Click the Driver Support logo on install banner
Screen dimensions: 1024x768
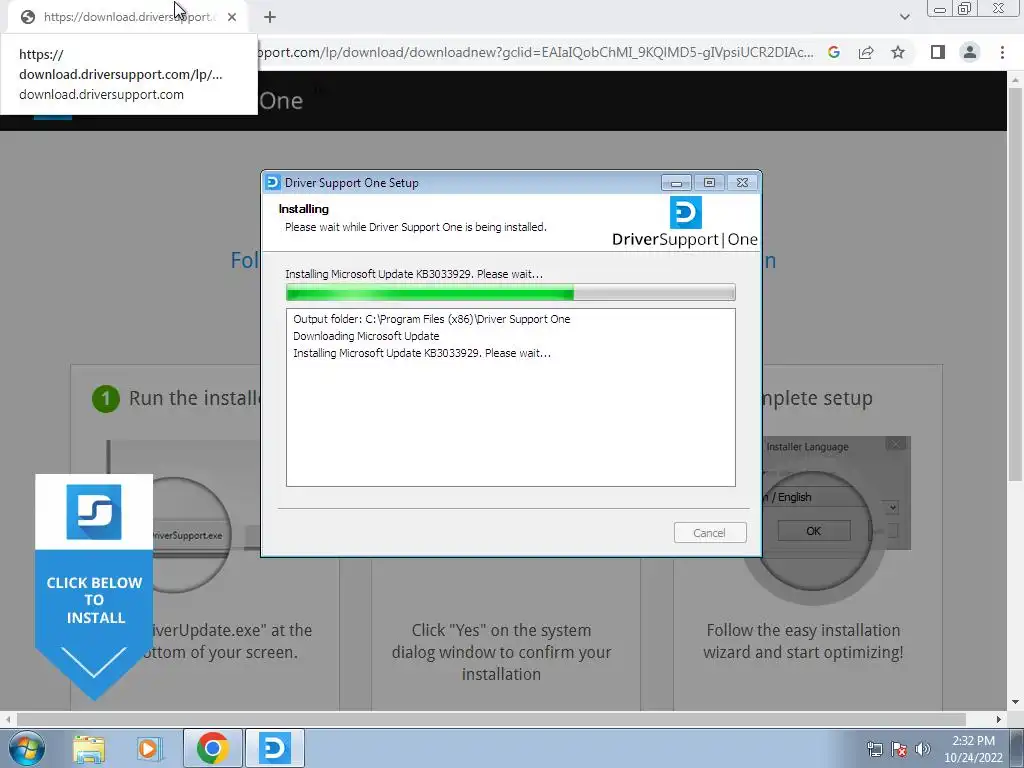tap(94, 512)
